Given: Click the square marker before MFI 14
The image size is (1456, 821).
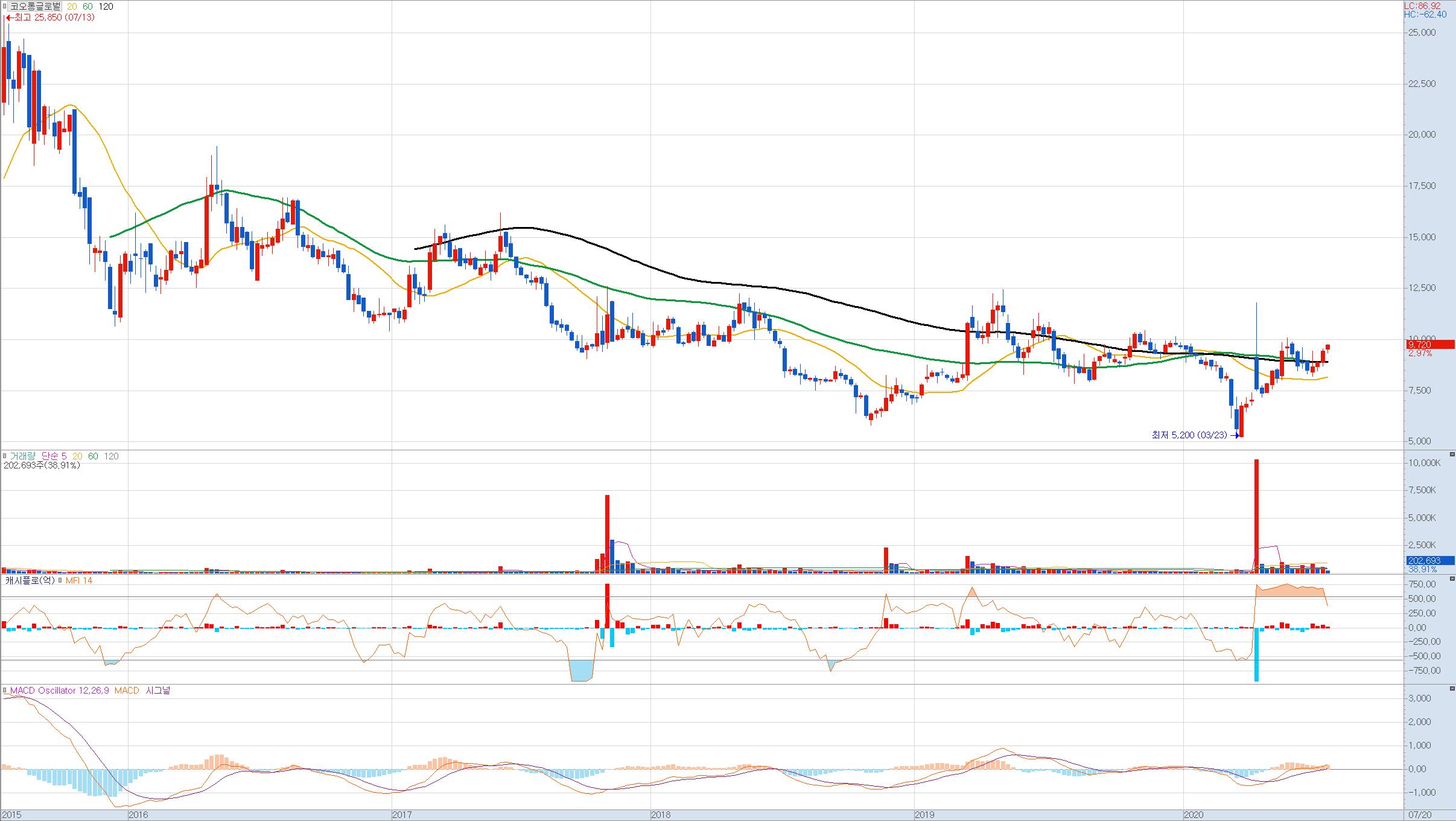Looking at the screenshot, I should click(61, 581).
